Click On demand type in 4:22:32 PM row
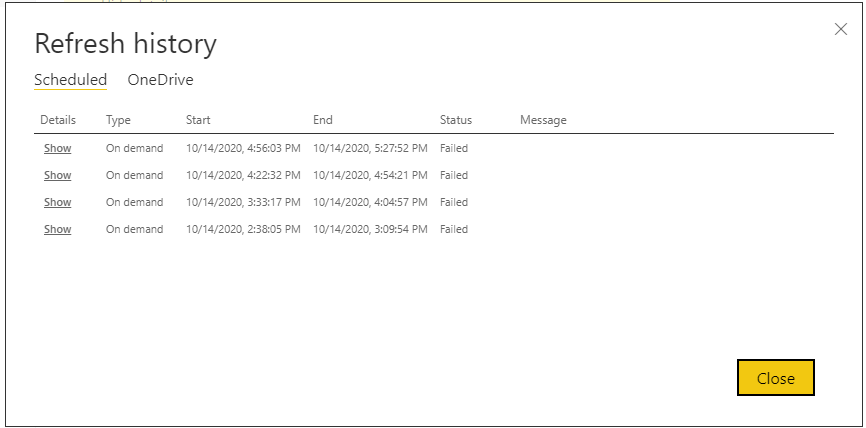Screen dimensions: 866x428 click(135, 176)
